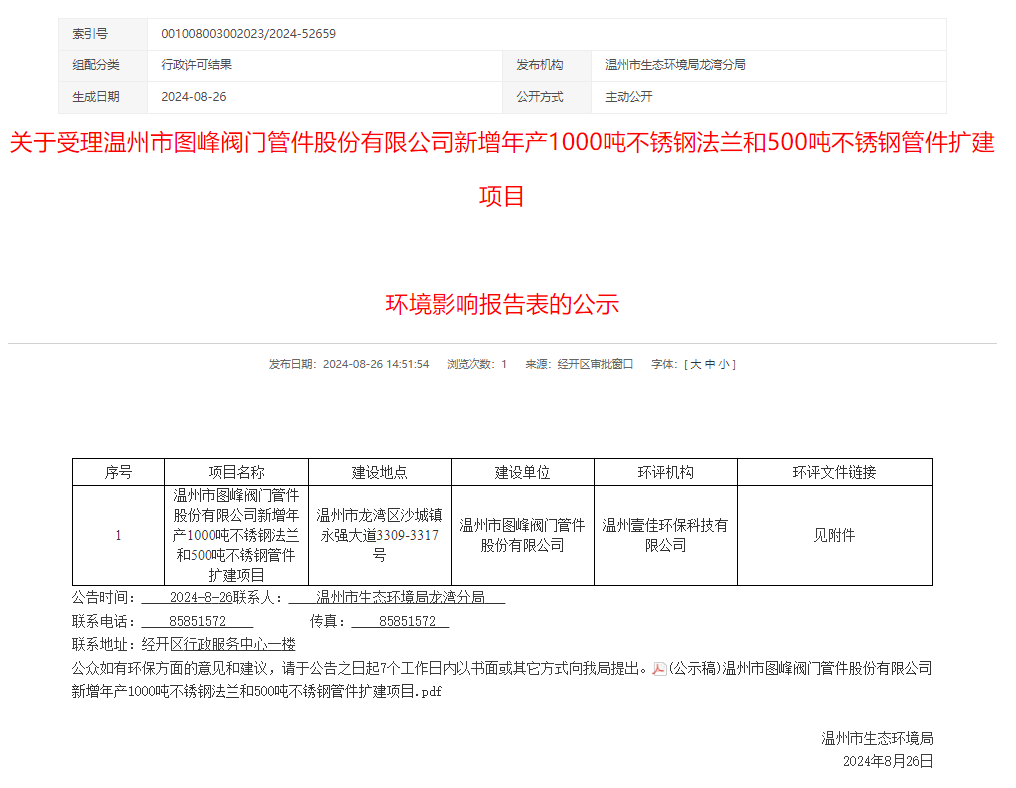This screenshot has height=788, width=1016.
Task: Open the PDF attachment icon
Action: 660,669
